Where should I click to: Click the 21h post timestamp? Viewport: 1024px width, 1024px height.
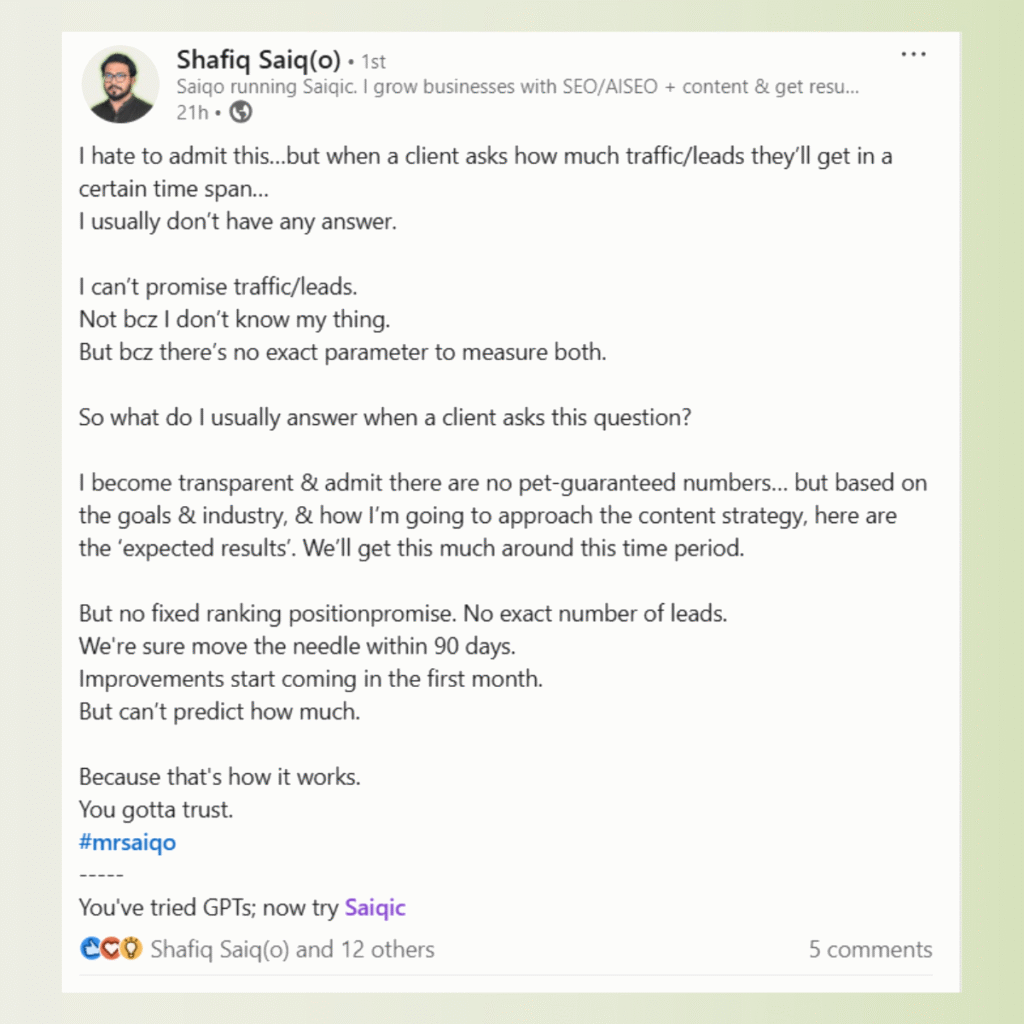[191, 112]
